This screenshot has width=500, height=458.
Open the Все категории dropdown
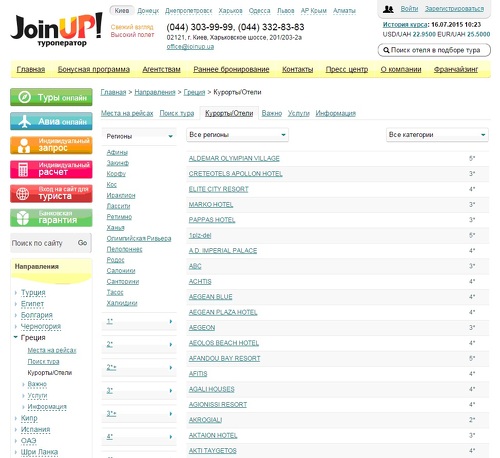pyautogui.click(x=437, y=135)
